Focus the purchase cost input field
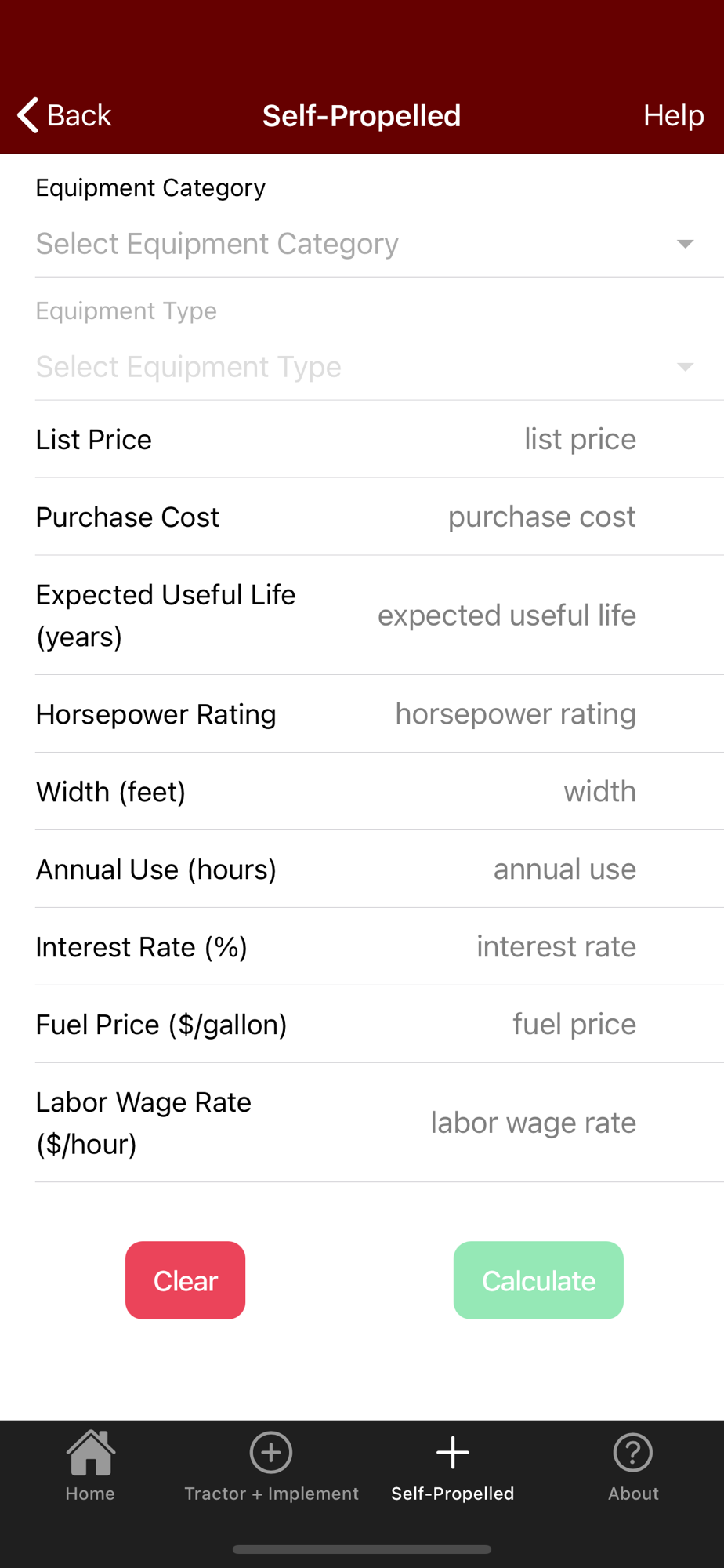The width and height of the screenshot is (724, 1568). click(541, 517)
